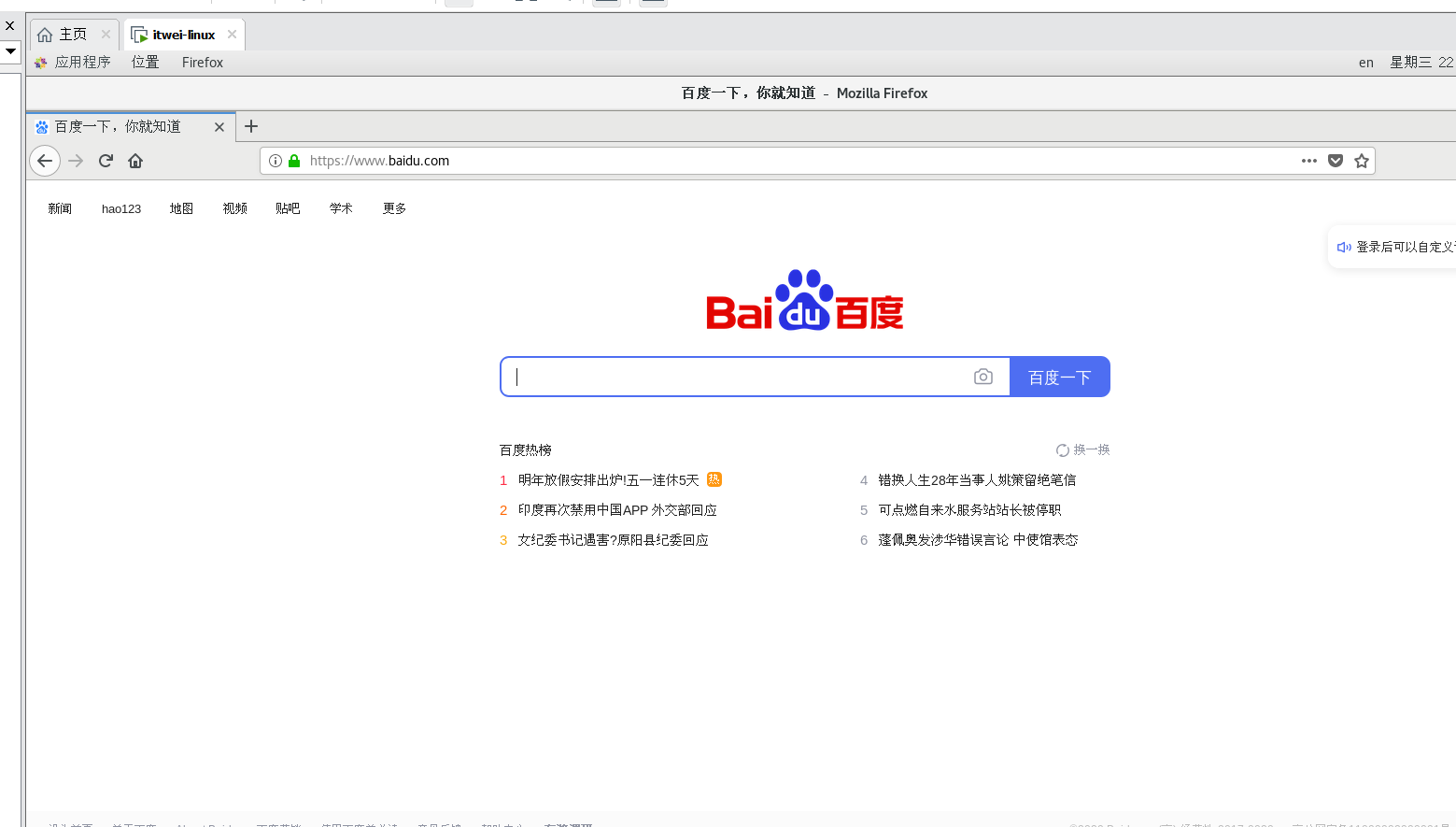Open the 应用程序 applications menu
Screen dimensions: 1456x827
point(73,63)
